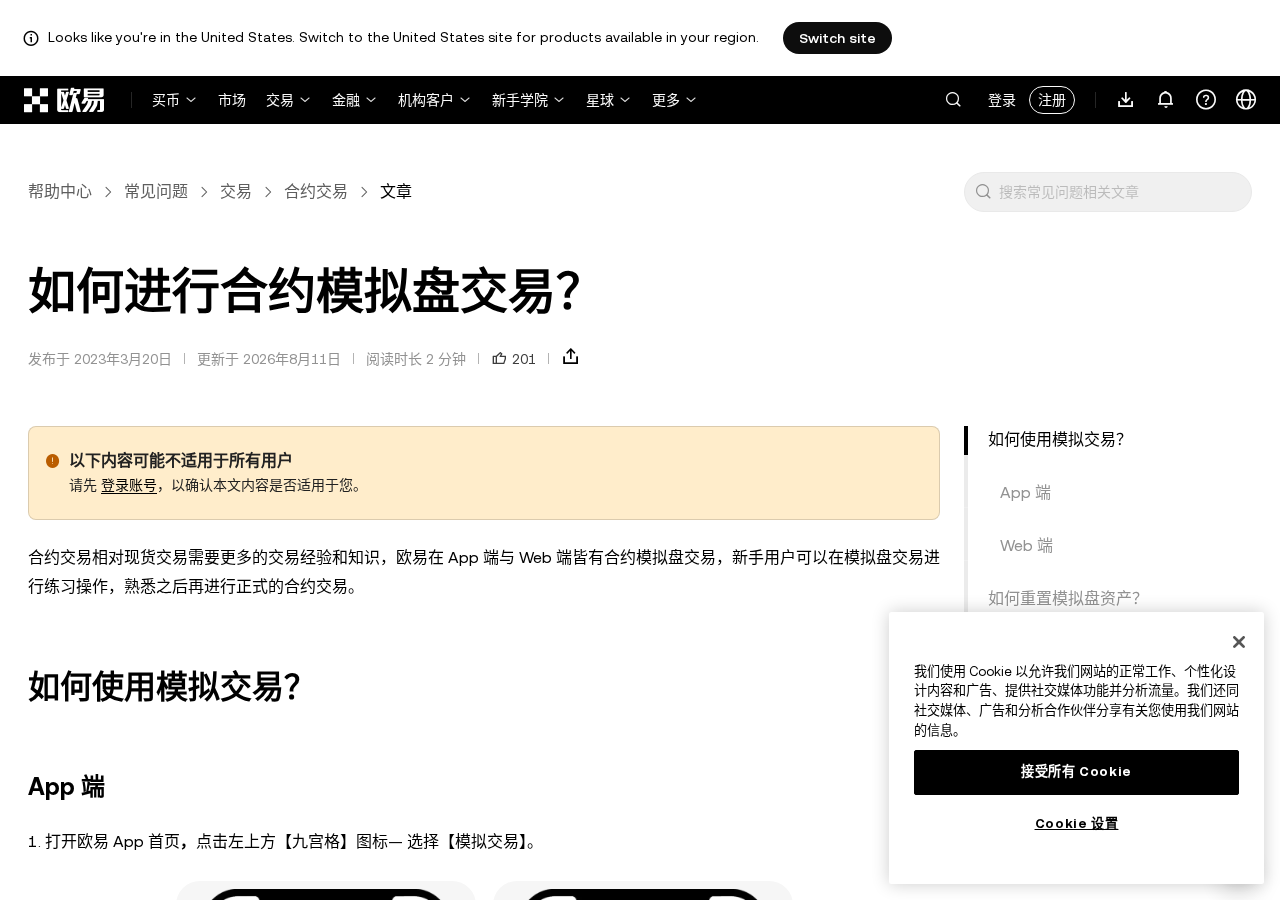Share the article via share icon
The height and width of the screenshot is (900, 1280).
coord(571,357)
